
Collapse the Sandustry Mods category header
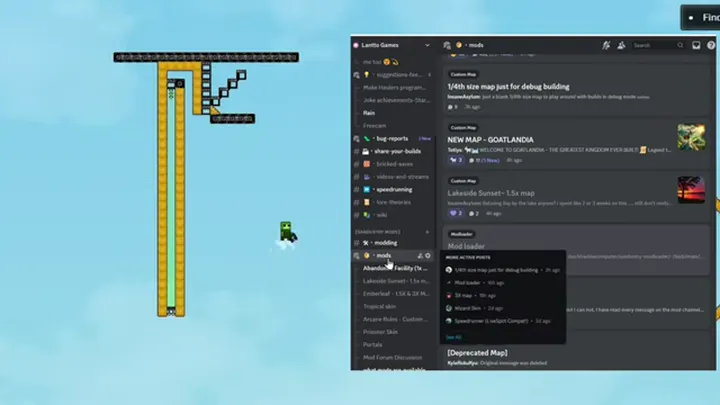(377, 232)
